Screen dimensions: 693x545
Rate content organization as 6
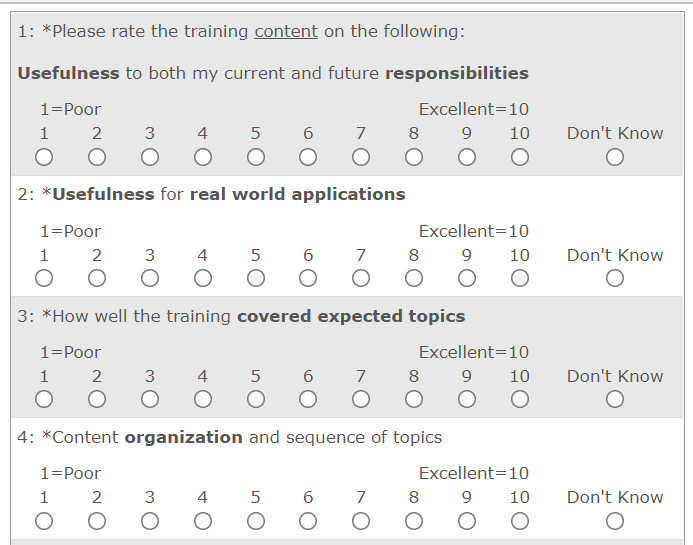(x=308, y=520)
